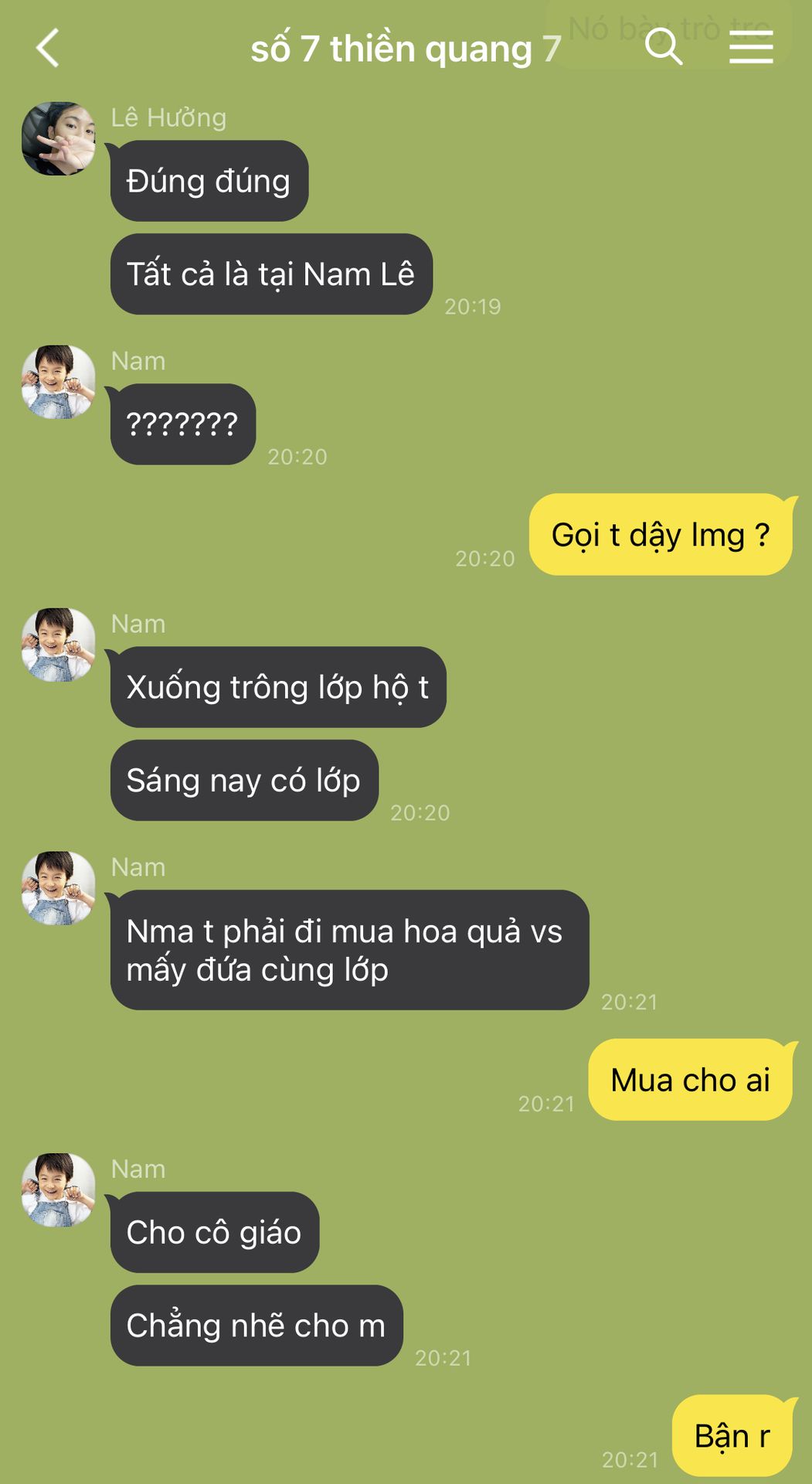Tap the Xuống trông lớp hộ t message
Viewport: 812px width, 1484px height.
click(x=278, y=687)
